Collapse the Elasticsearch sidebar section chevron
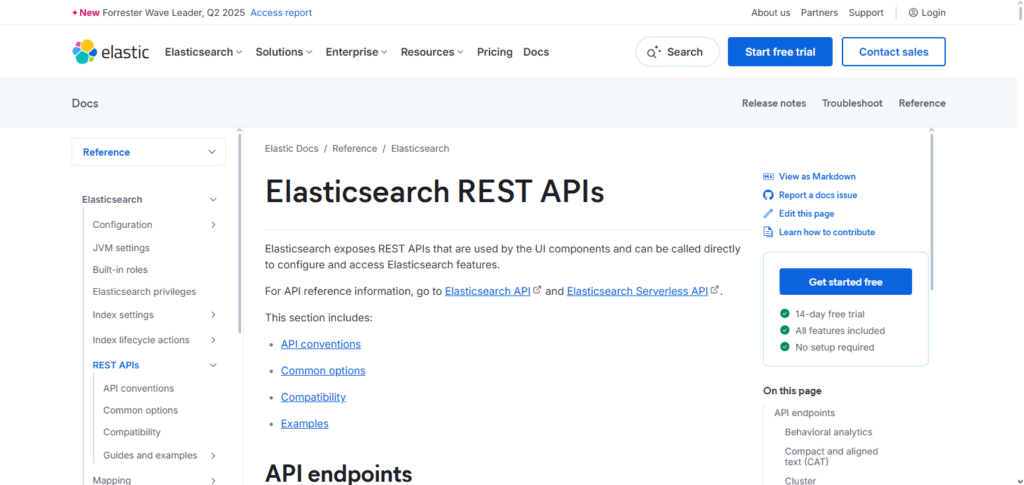Screen dimensions: 1024x485 [213, 200]
